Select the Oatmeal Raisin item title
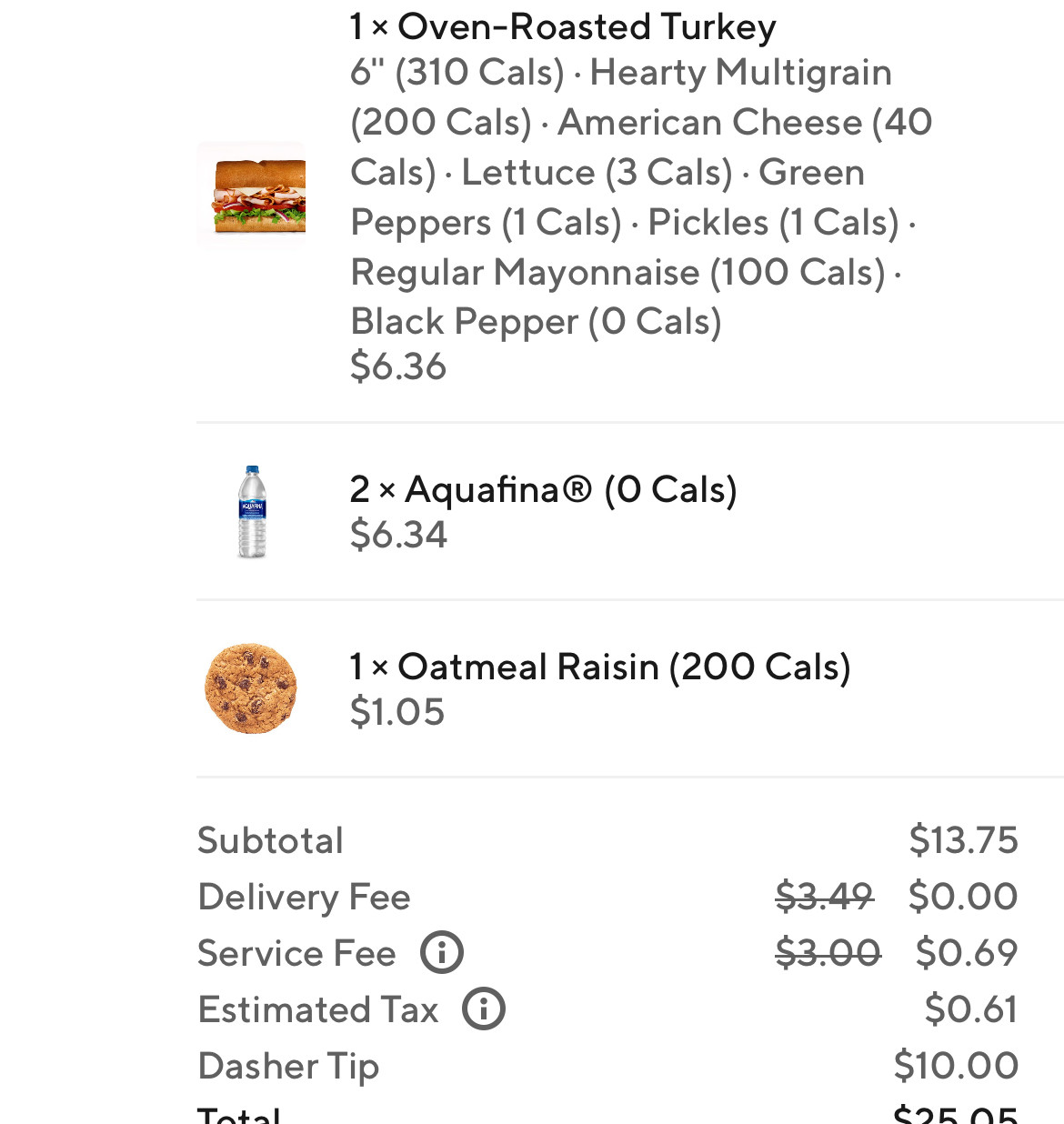Image resolution: width=1064 pixels, height=1124 pixels. pos(600,667)
